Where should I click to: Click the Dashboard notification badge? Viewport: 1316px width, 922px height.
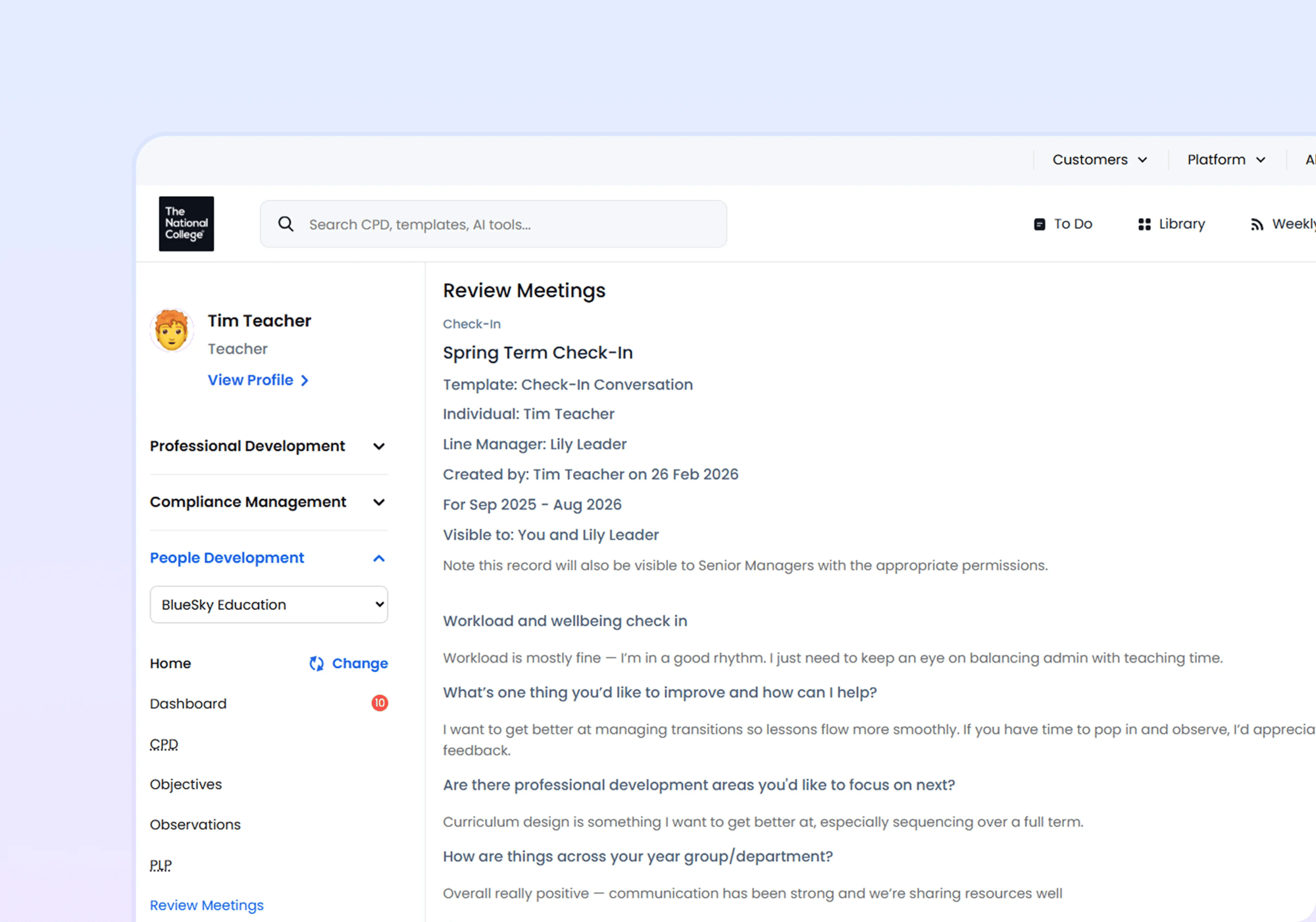[x=379, y=703]
